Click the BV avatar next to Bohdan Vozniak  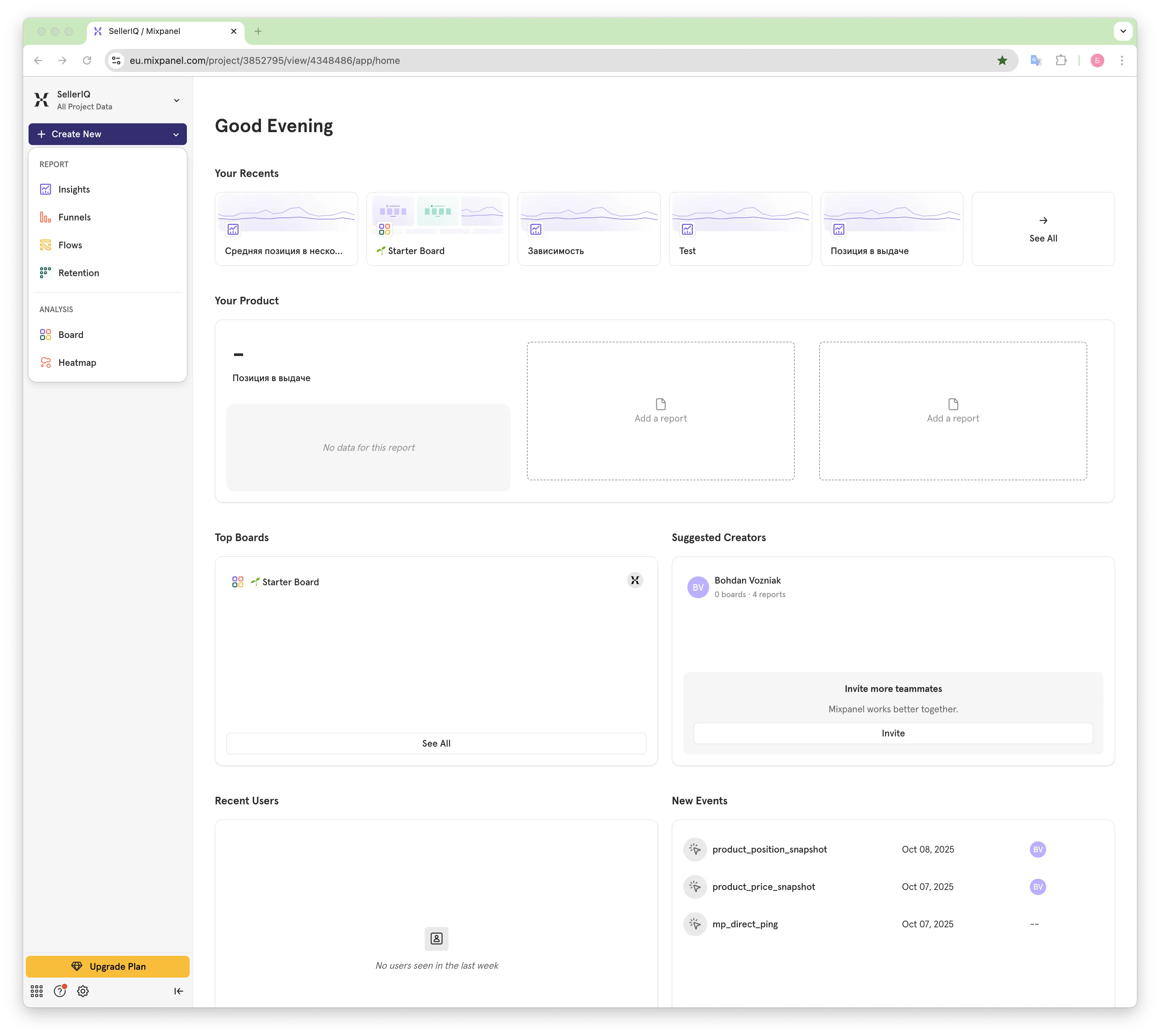pos(698,587)
